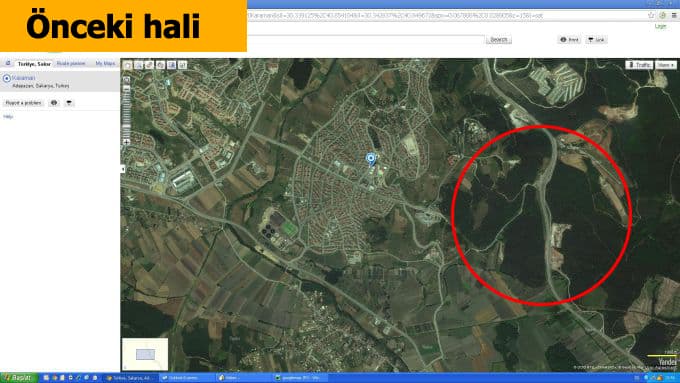Click the zoom in plus button
Screen dimensions: 680x383
[126, 142]
